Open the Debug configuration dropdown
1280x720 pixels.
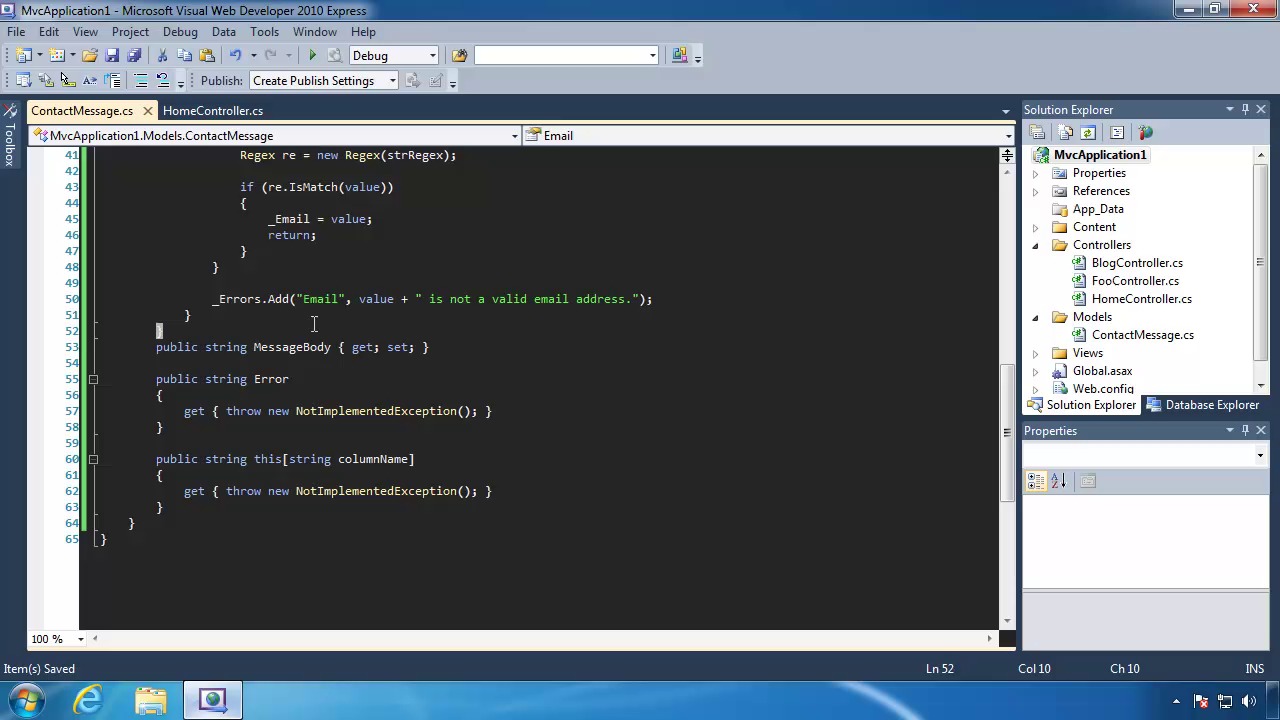(433, 56)
